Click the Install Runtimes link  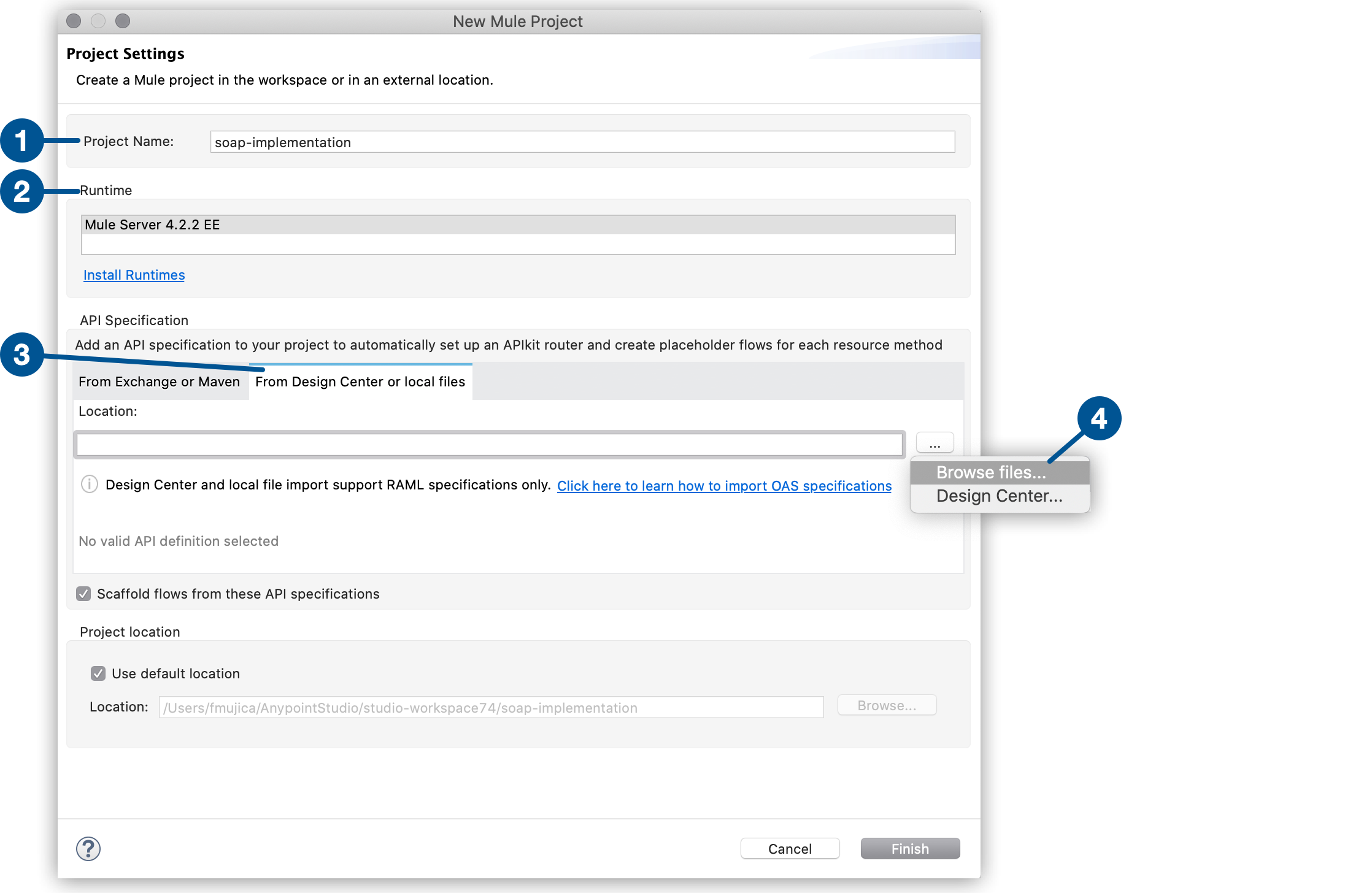tap(134, 275)
